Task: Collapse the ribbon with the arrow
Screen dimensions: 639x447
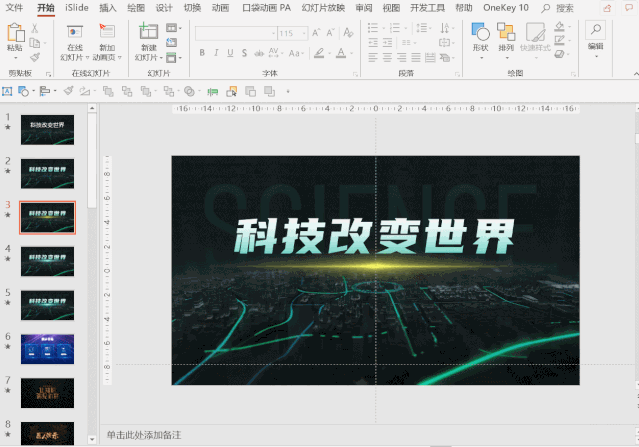Action: coord(636,74)
